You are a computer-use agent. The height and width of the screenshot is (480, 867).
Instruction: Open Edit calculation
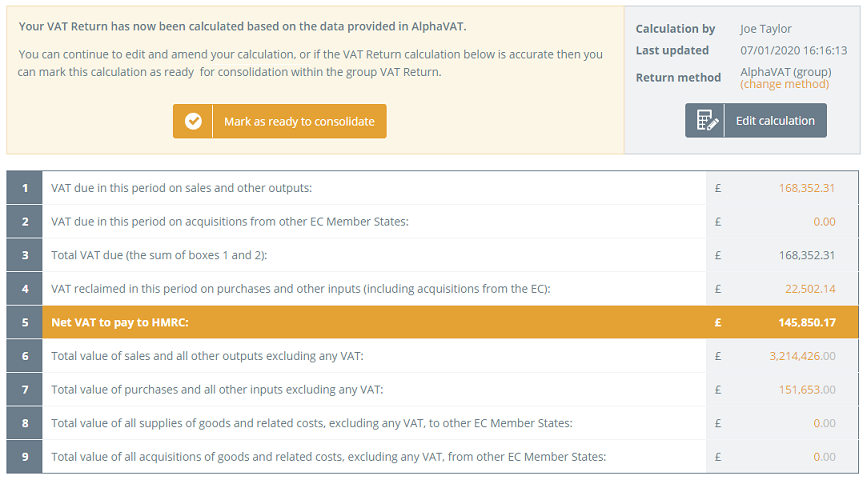tap(756, 121)
